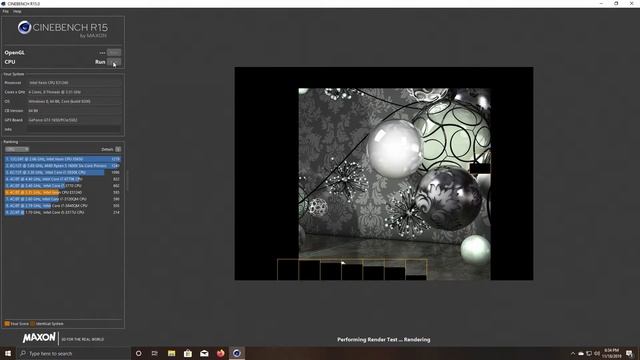Open the Windows Start menu

point(8,353)
